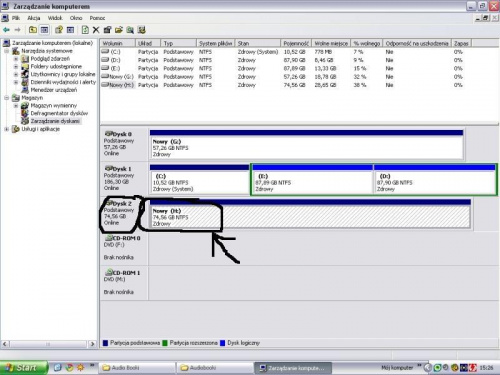Expand the Foldery udostępnione node
The width and height of the screenshot is (500, 375).
(x=16, y=66)
